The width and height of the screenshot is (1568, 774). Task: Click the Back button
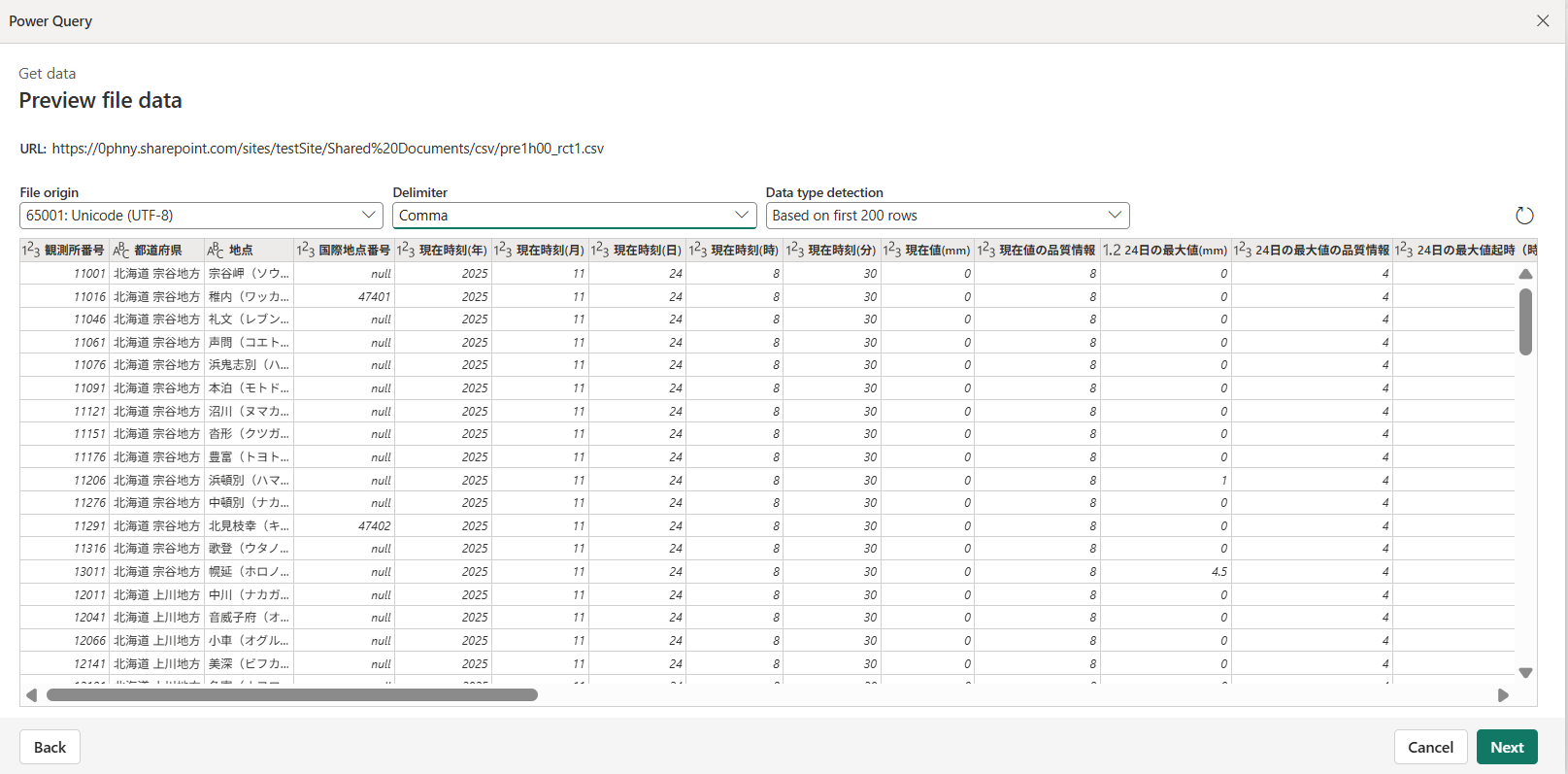[x=50, y=747]
